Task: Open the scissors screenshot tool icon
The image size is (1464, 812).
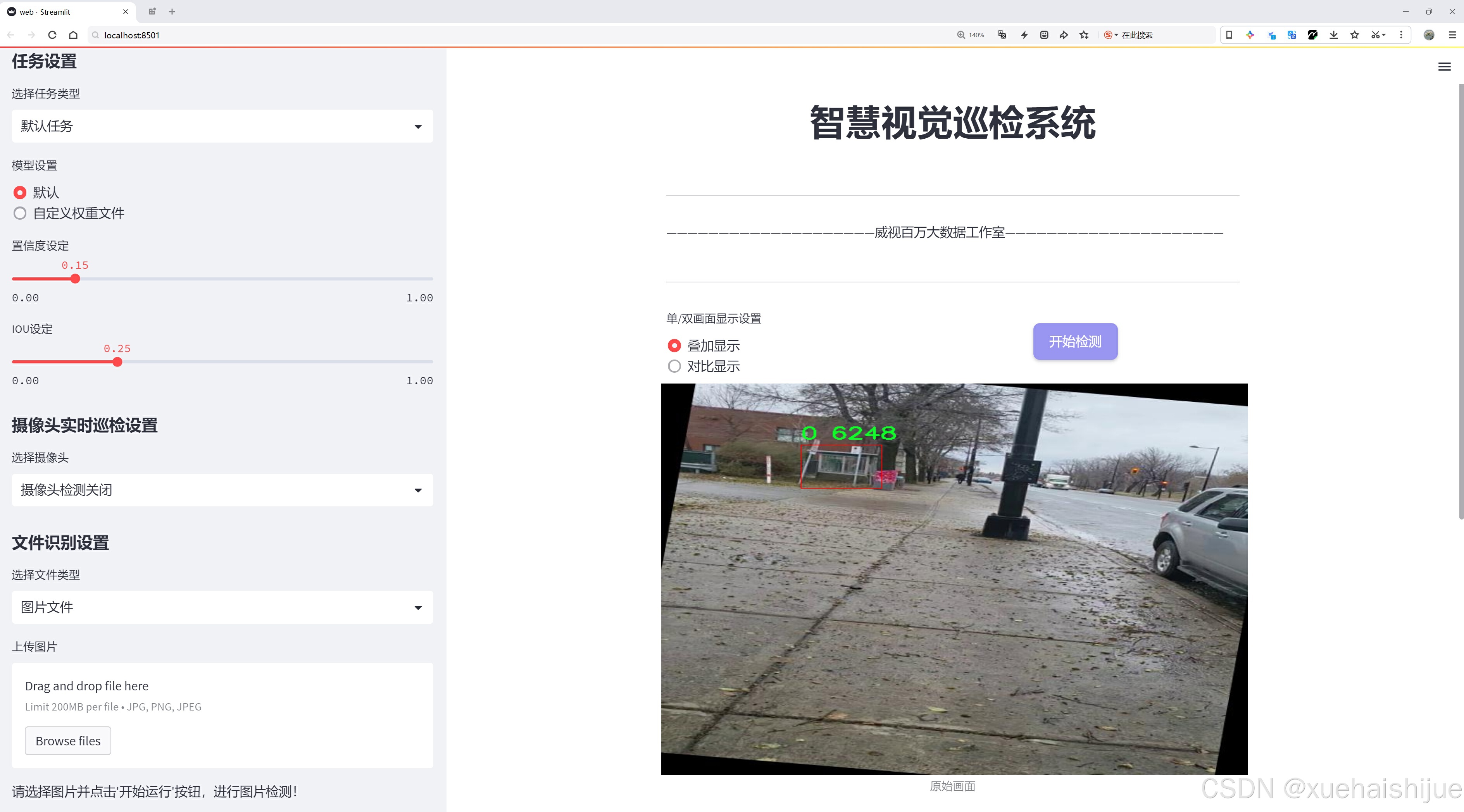Action: (1374, 35)
